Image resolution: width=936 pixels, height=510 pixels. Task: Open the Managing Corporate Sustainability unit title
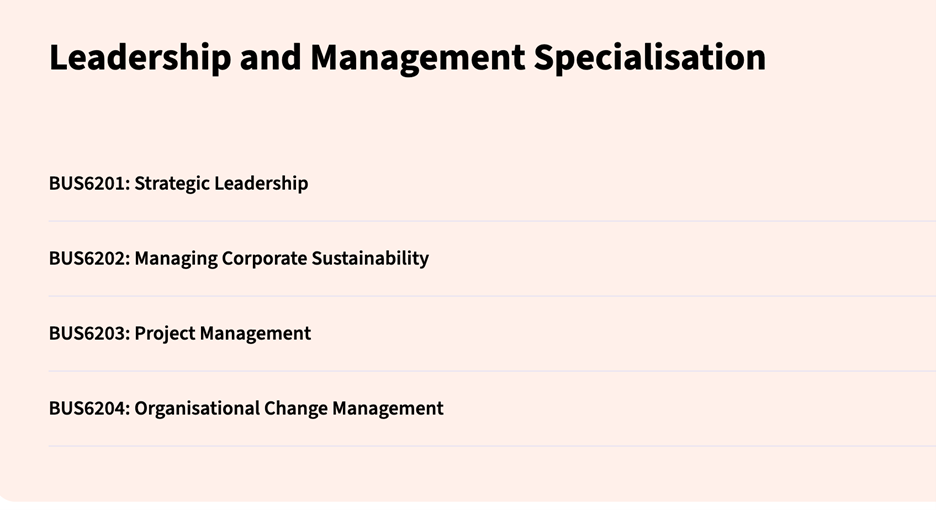click(281, 258)
